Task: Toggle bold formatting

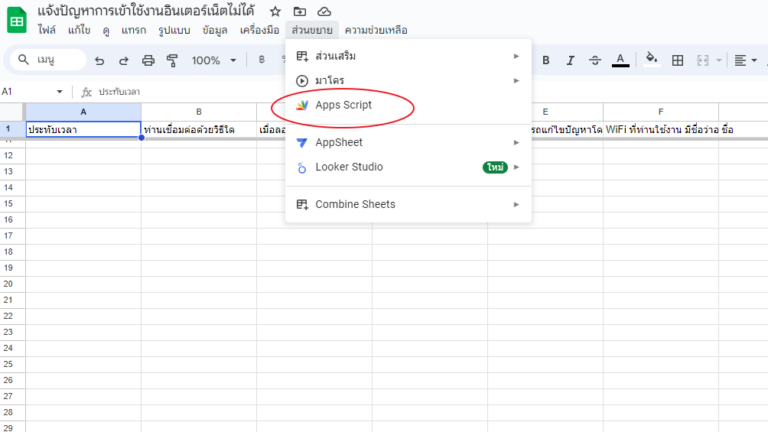Action: point(546,61)
